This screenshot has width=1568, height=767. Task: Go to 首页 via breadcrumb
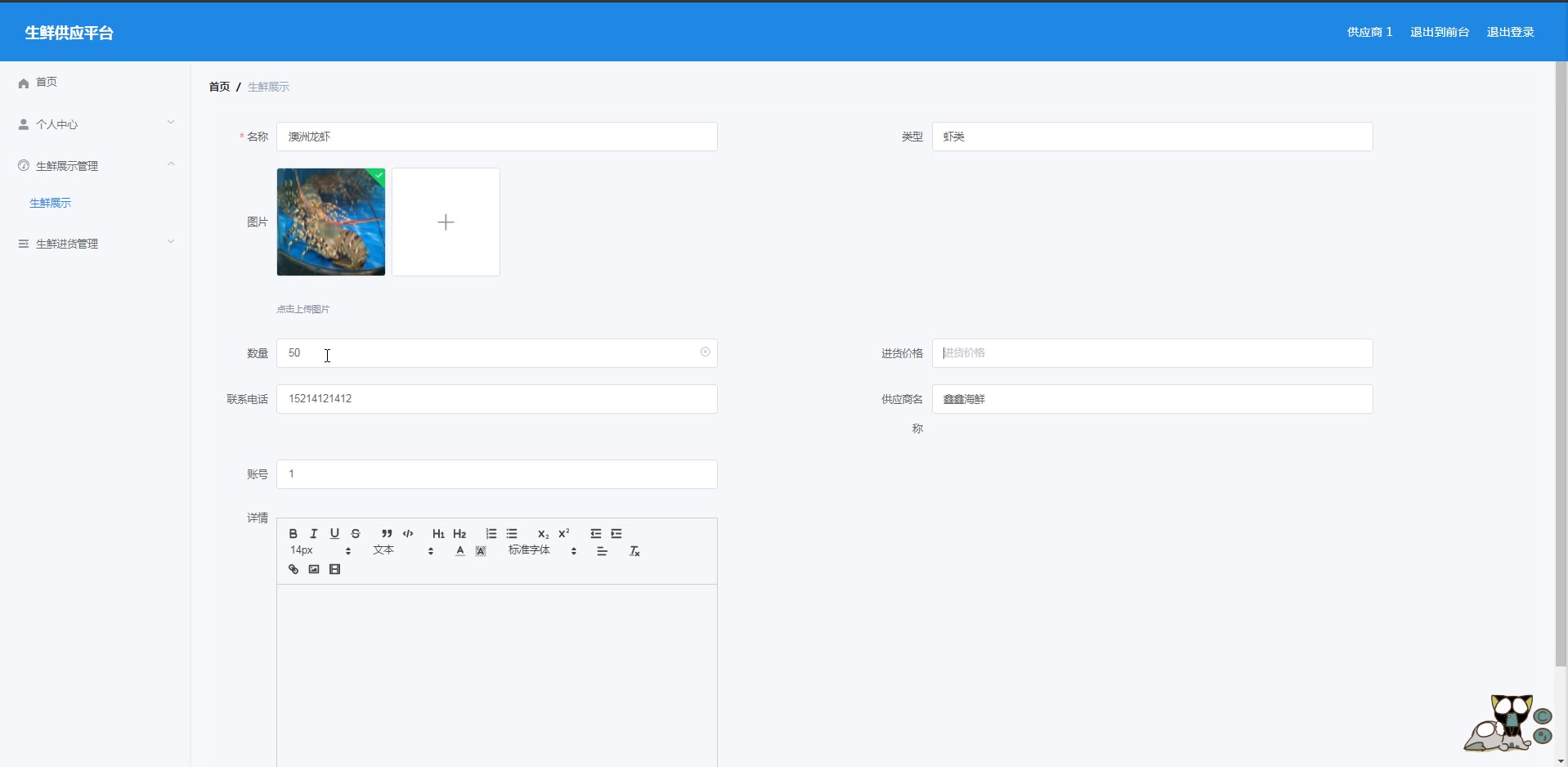[219, 87]
